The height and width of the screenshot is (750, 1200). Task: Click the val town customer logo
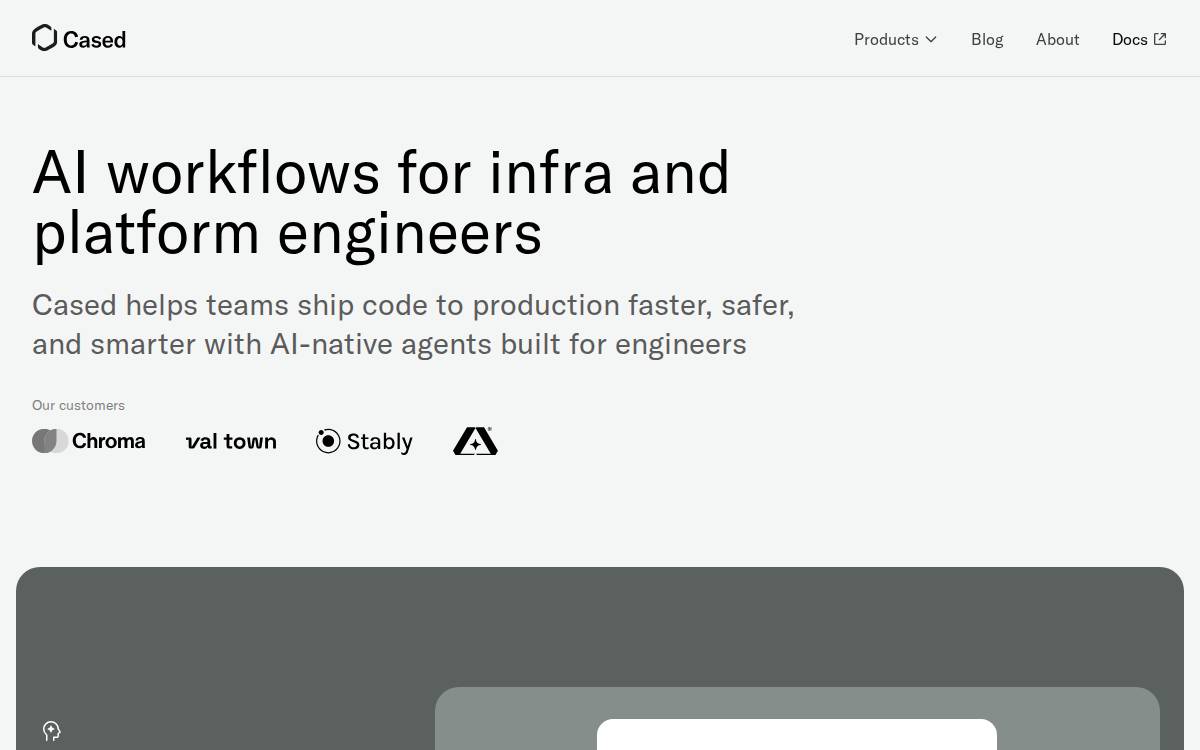pos(231,441)
